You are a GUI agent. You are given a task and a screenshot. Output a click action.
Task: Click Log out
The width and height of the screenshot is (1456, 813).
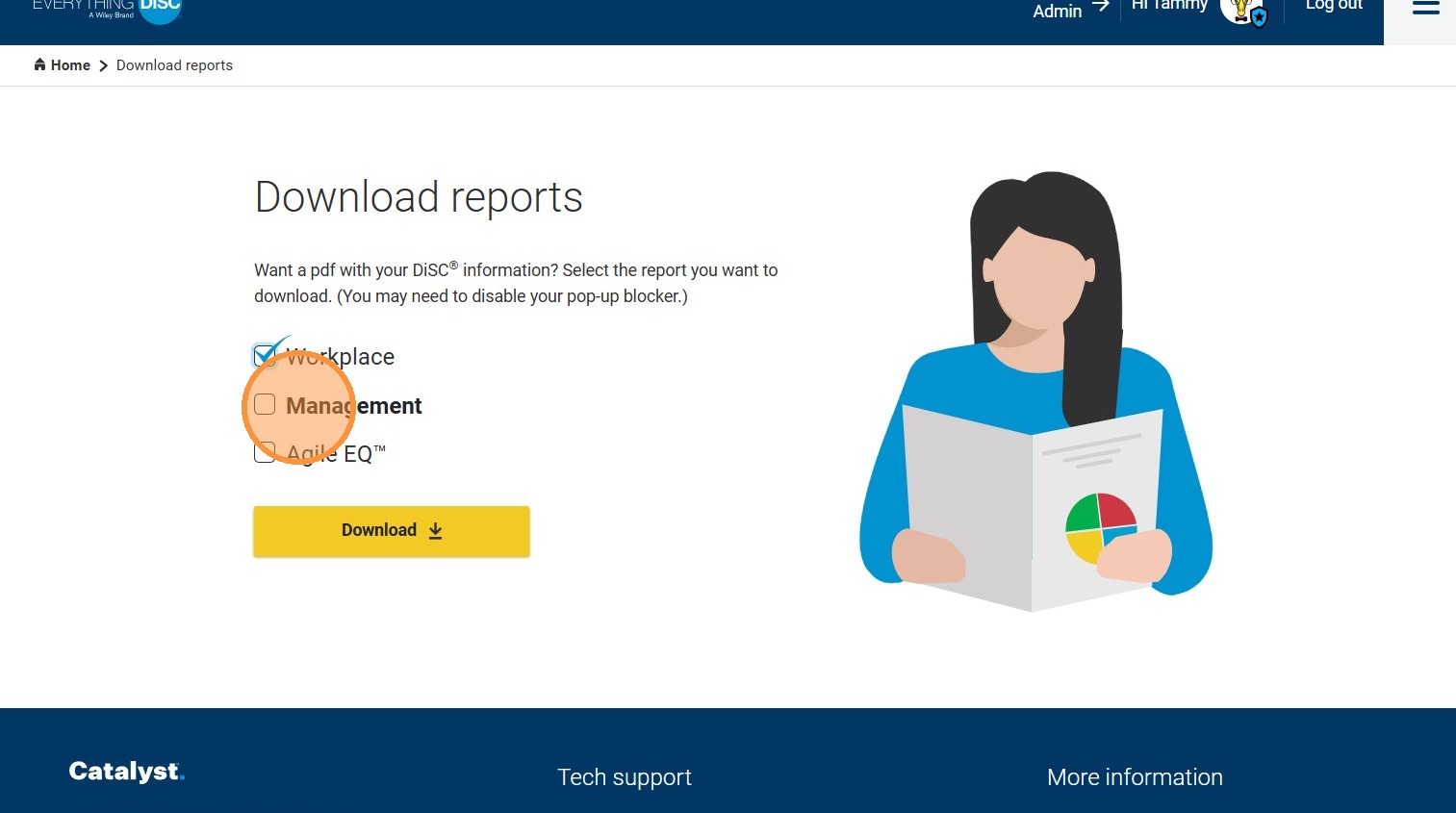[x=1334, y=6]
